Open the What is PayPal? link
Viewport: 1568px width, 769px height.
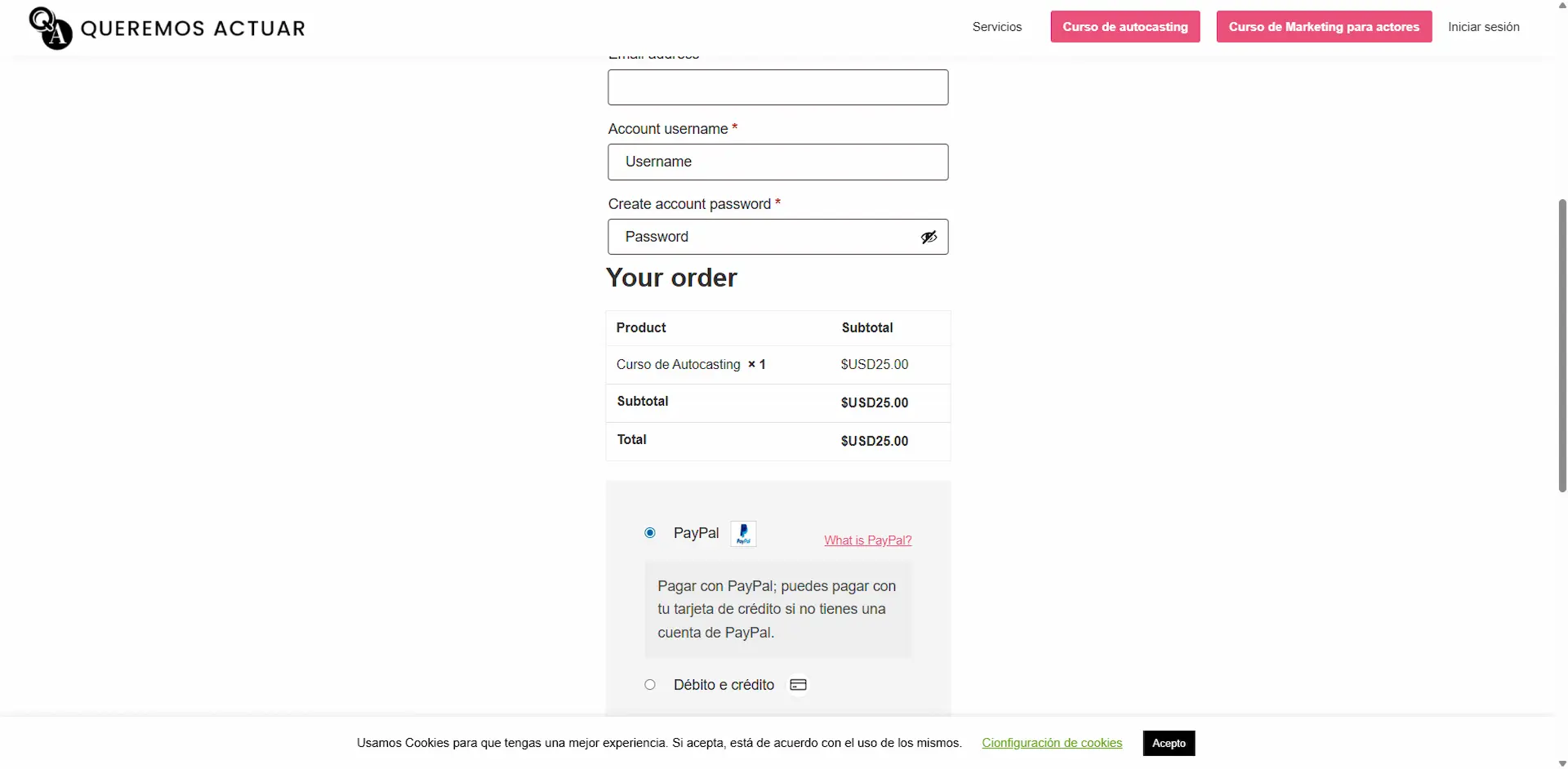(x=867, y=540)
